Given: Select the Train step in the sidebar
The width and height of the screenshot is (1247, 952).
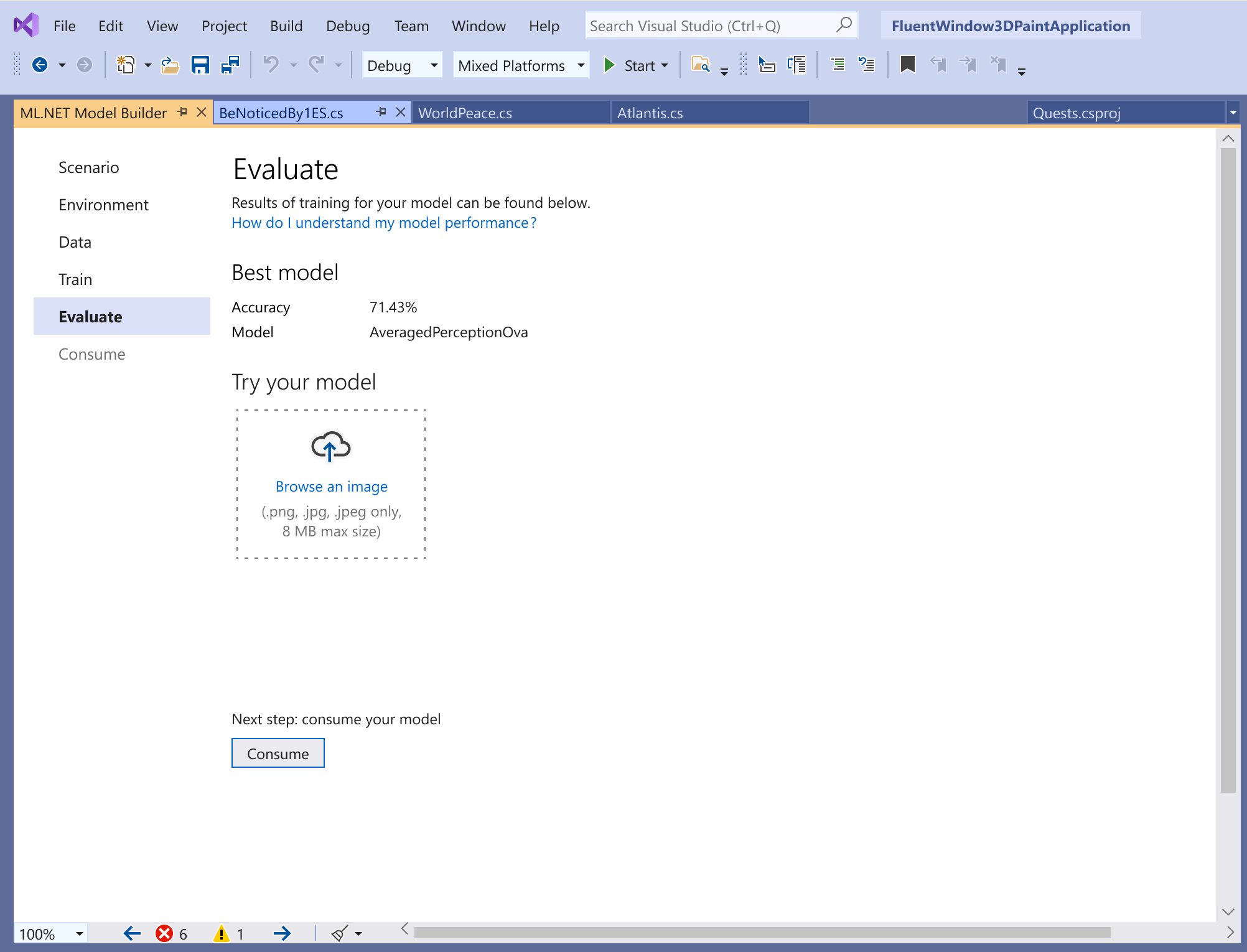Looking at the screenshot, I should pyautogui.click(x=75, y=279).
